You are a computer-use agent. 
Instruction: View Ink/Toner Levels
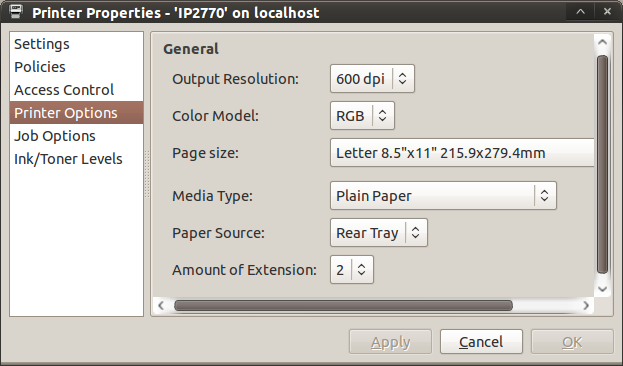(76, 159)
